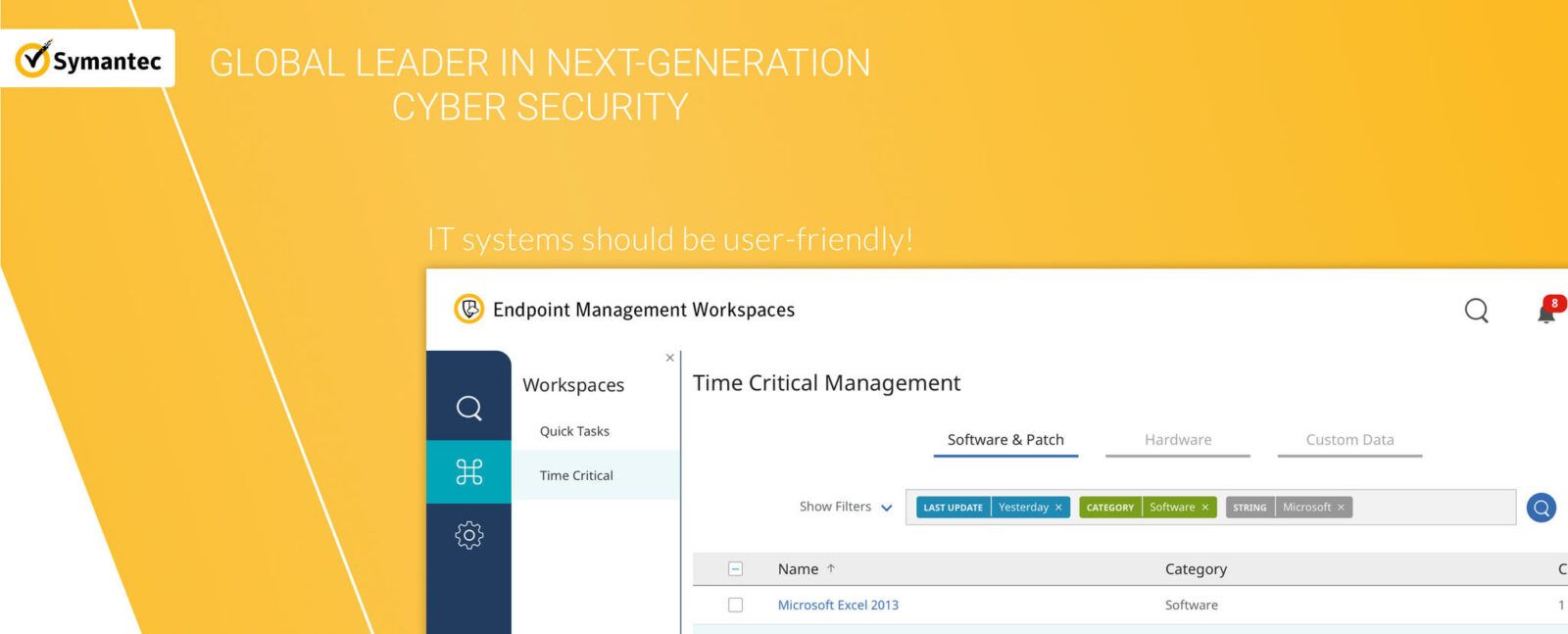Viewport: 1568px width, 634px height.
Task: Open the header search magnifier icon
Action: pos(1476,311)
